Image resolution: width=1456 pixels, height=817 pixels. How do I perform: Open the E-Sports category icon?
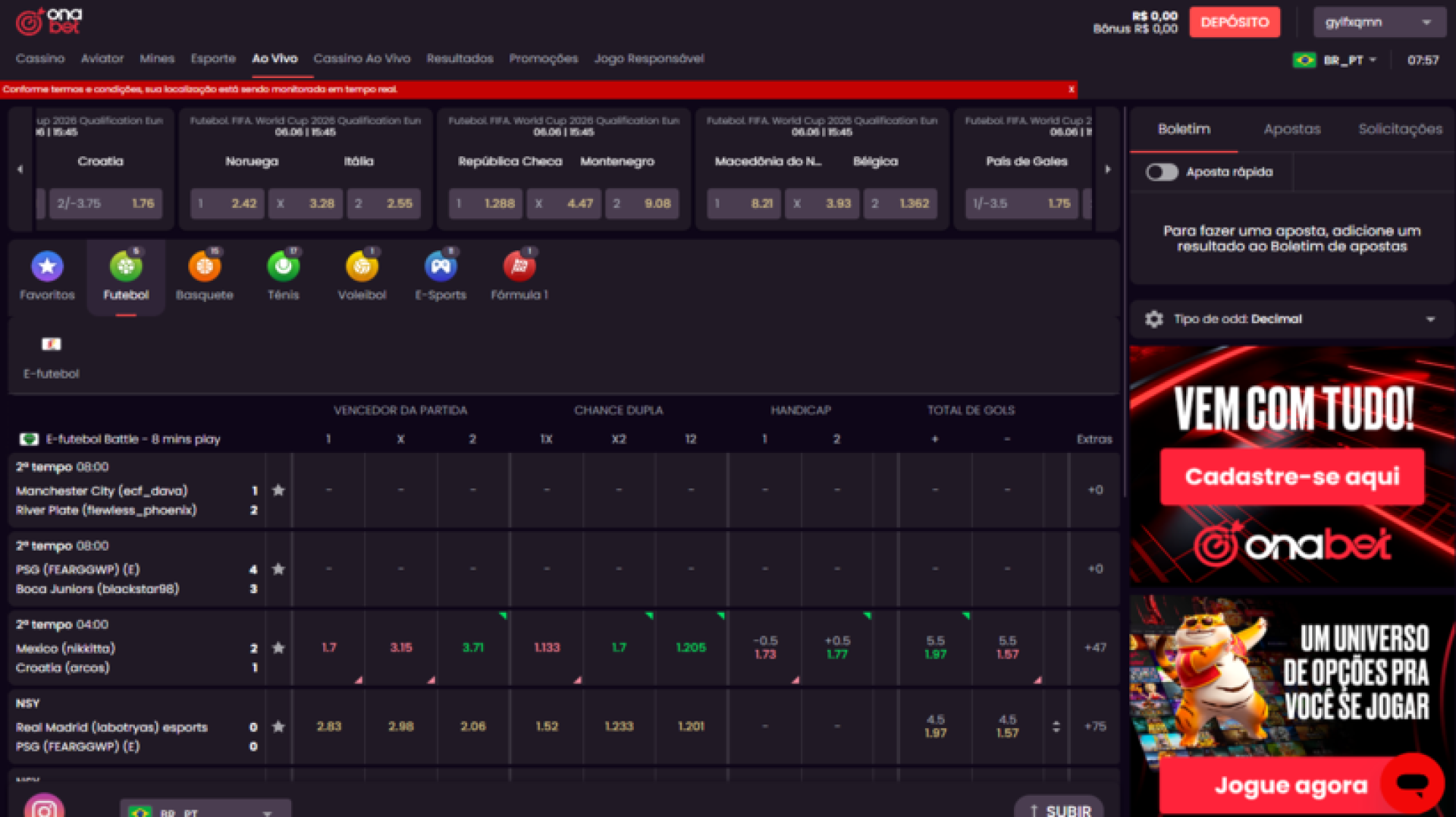441,267
